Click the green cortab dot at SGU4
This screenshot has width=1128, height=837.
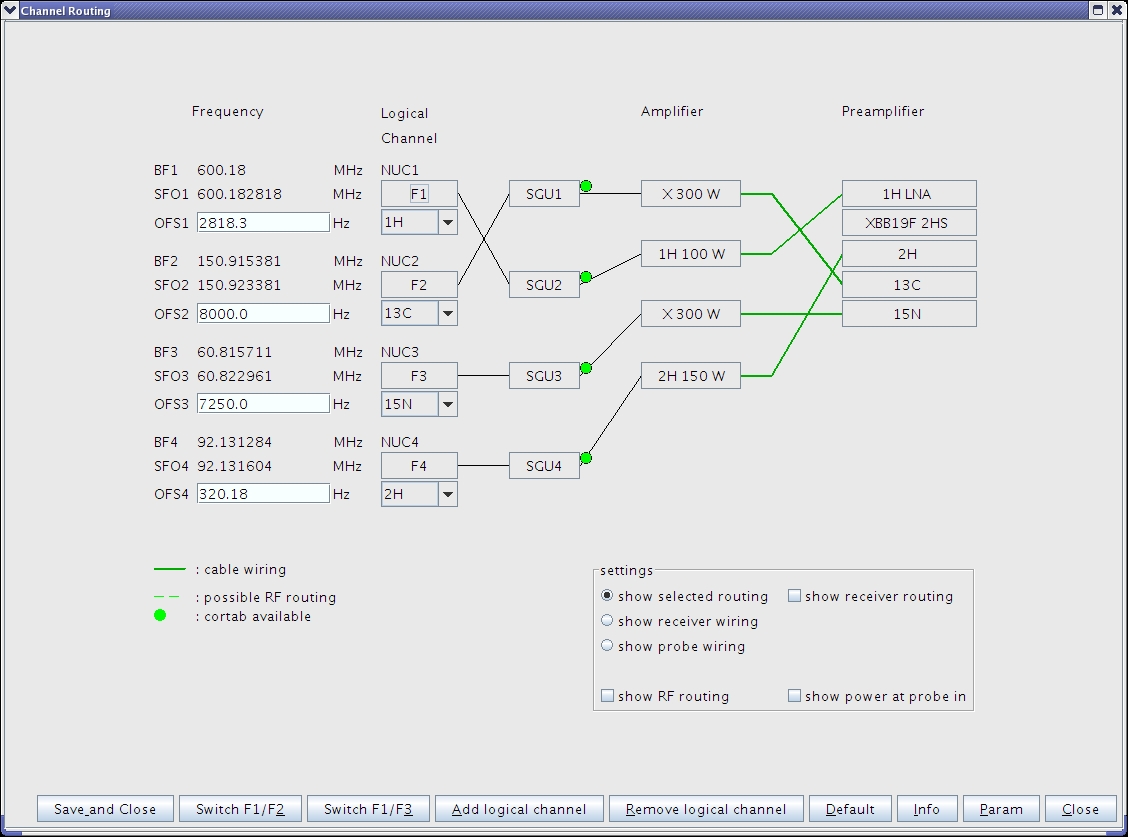(x=586, y=458)
